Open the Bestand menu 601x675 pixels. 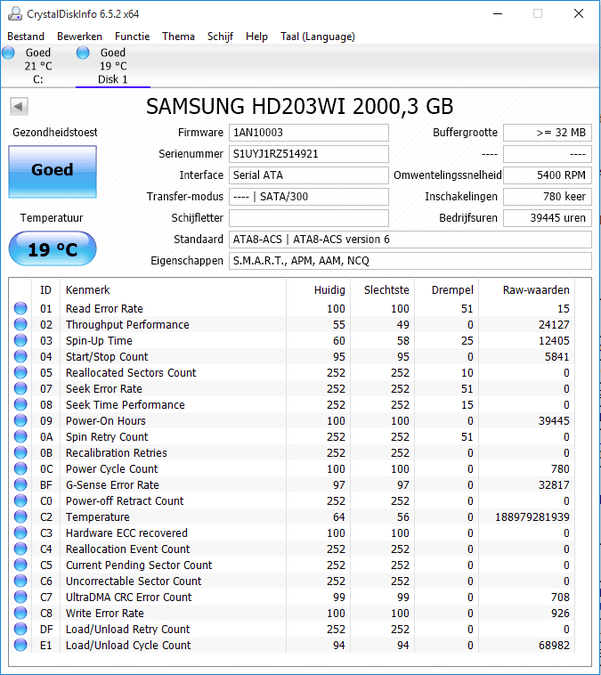26,37
